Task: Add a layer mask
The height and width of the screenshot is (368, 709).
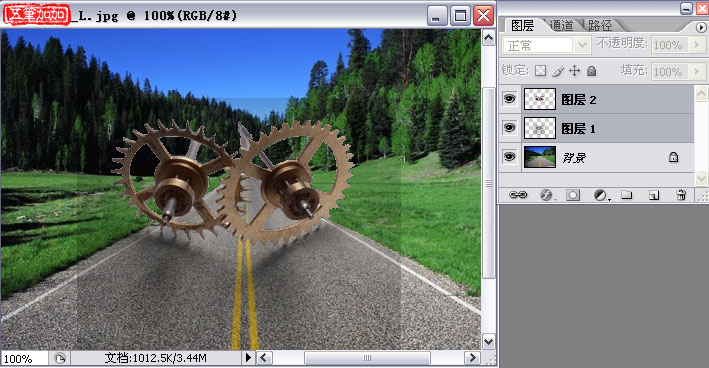Action: coord(573,195)
